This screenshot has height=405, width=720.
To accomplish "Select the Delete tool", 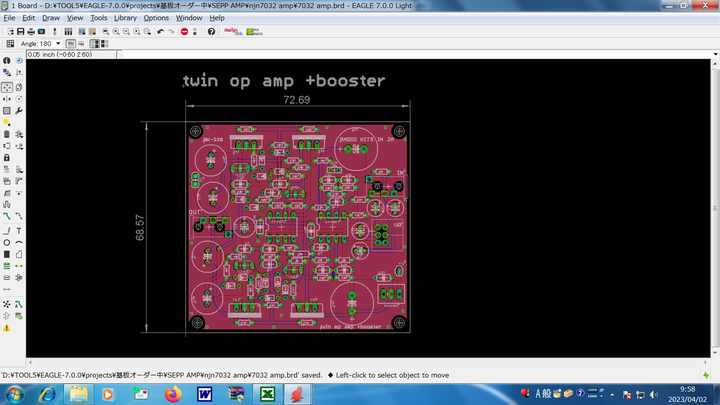I will click(6, 134).
